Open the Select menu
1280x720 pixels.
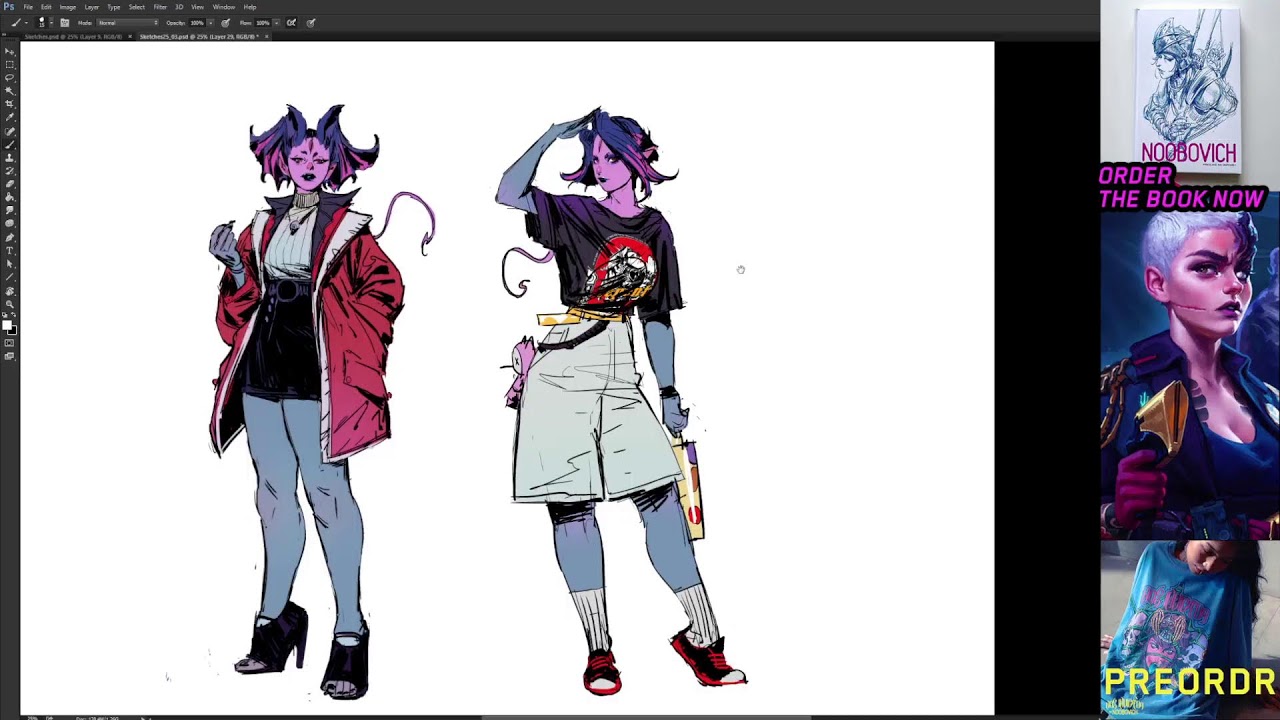click(x=137, y=7)
